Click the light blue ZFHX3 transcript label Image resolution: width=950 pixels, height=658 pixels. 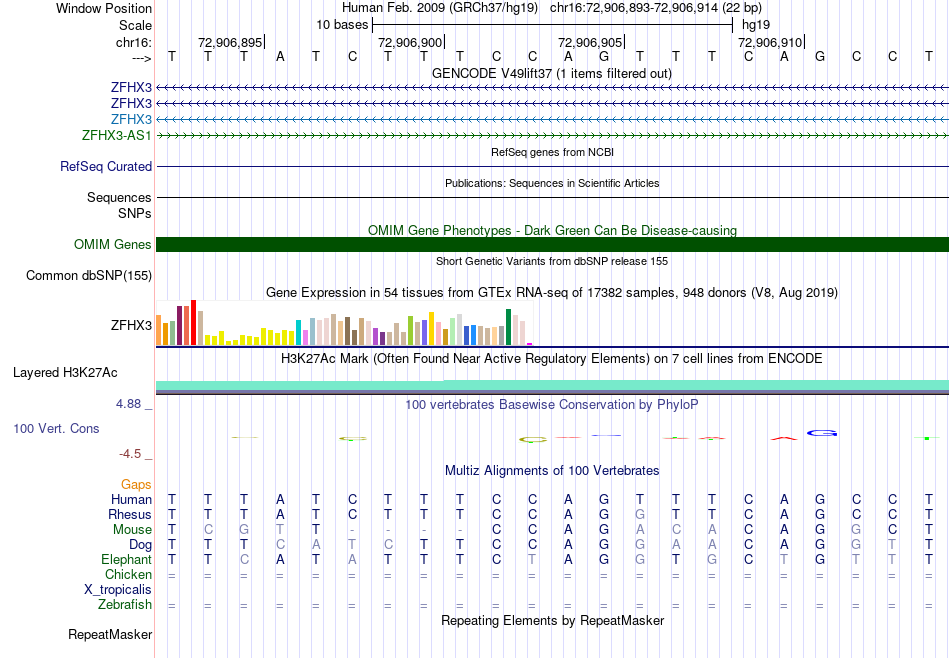coord(131,119)
